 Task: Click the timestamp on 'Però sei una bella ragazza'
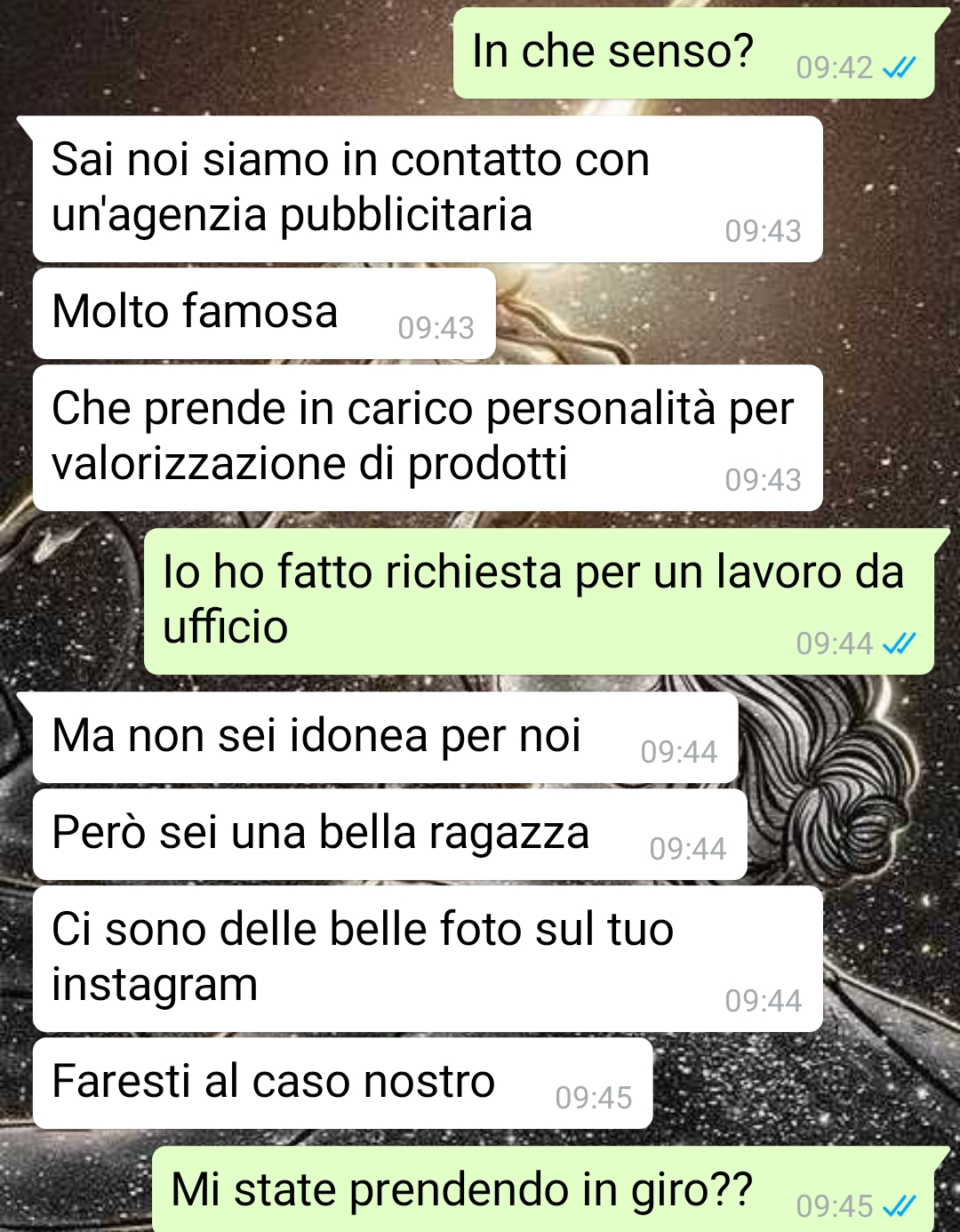click(687, 849)
